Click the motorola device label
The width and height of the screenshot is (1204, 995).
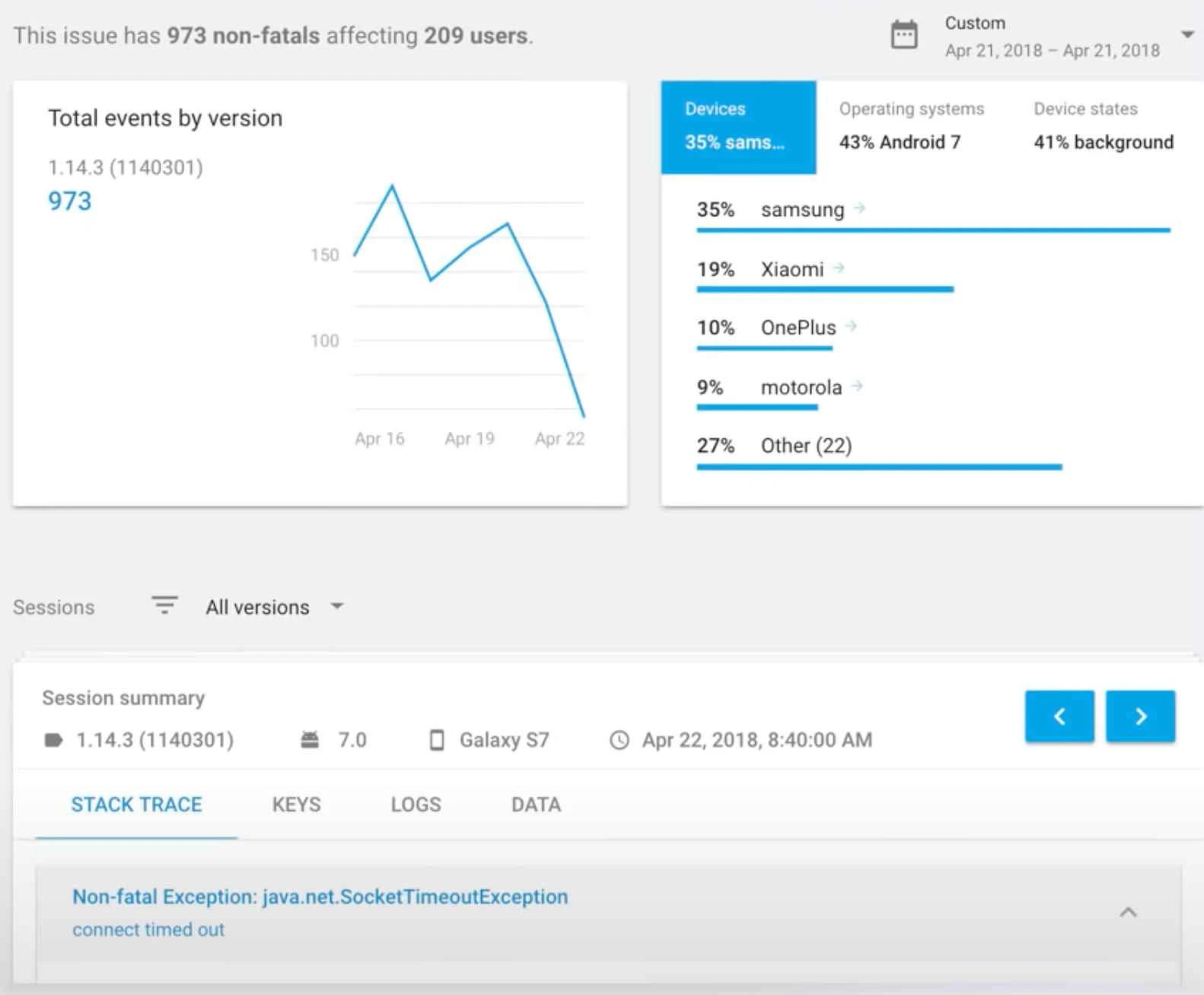coord(801,388)
